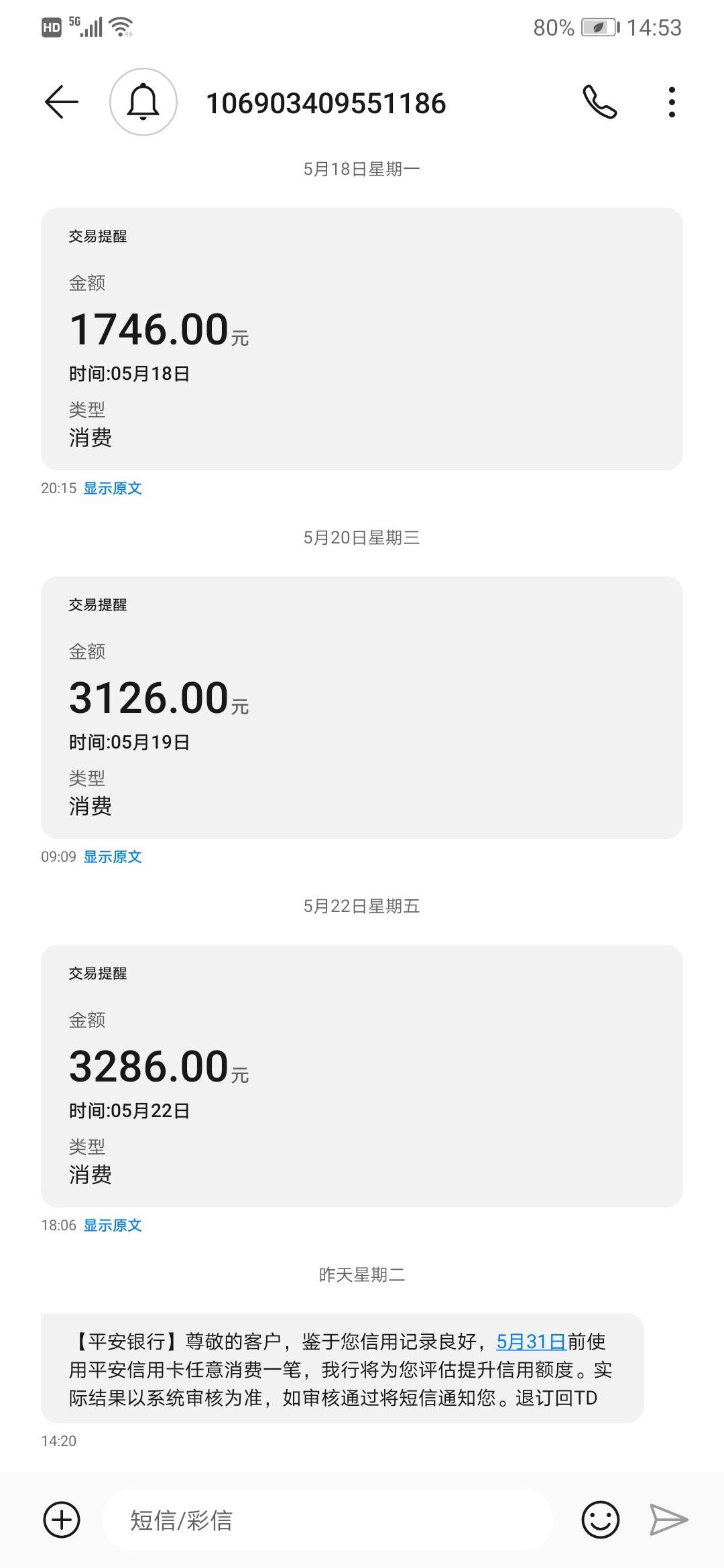Image resolution: width=724 pixels, height=1568 pixels.
Task: Tap sender number 106903409551186
Action: (326, 103)
